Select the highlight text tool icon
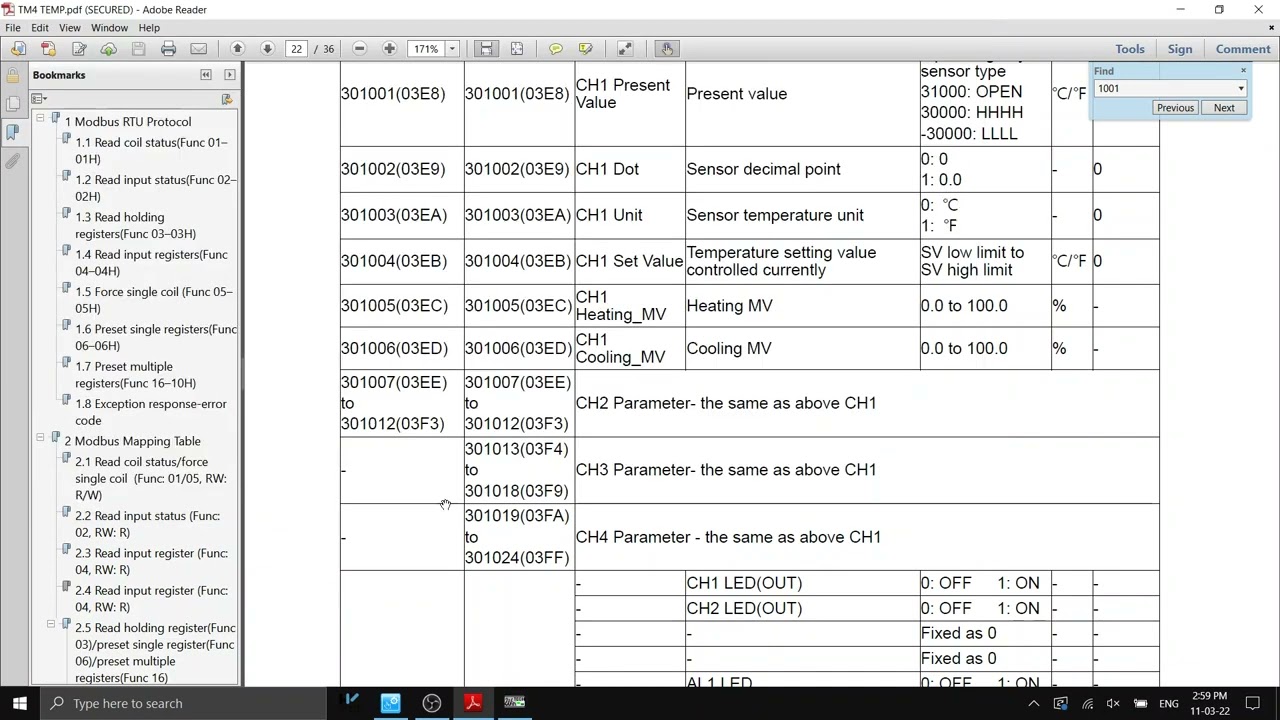Viewport: 1280px width, 720px height. [586, 48]
